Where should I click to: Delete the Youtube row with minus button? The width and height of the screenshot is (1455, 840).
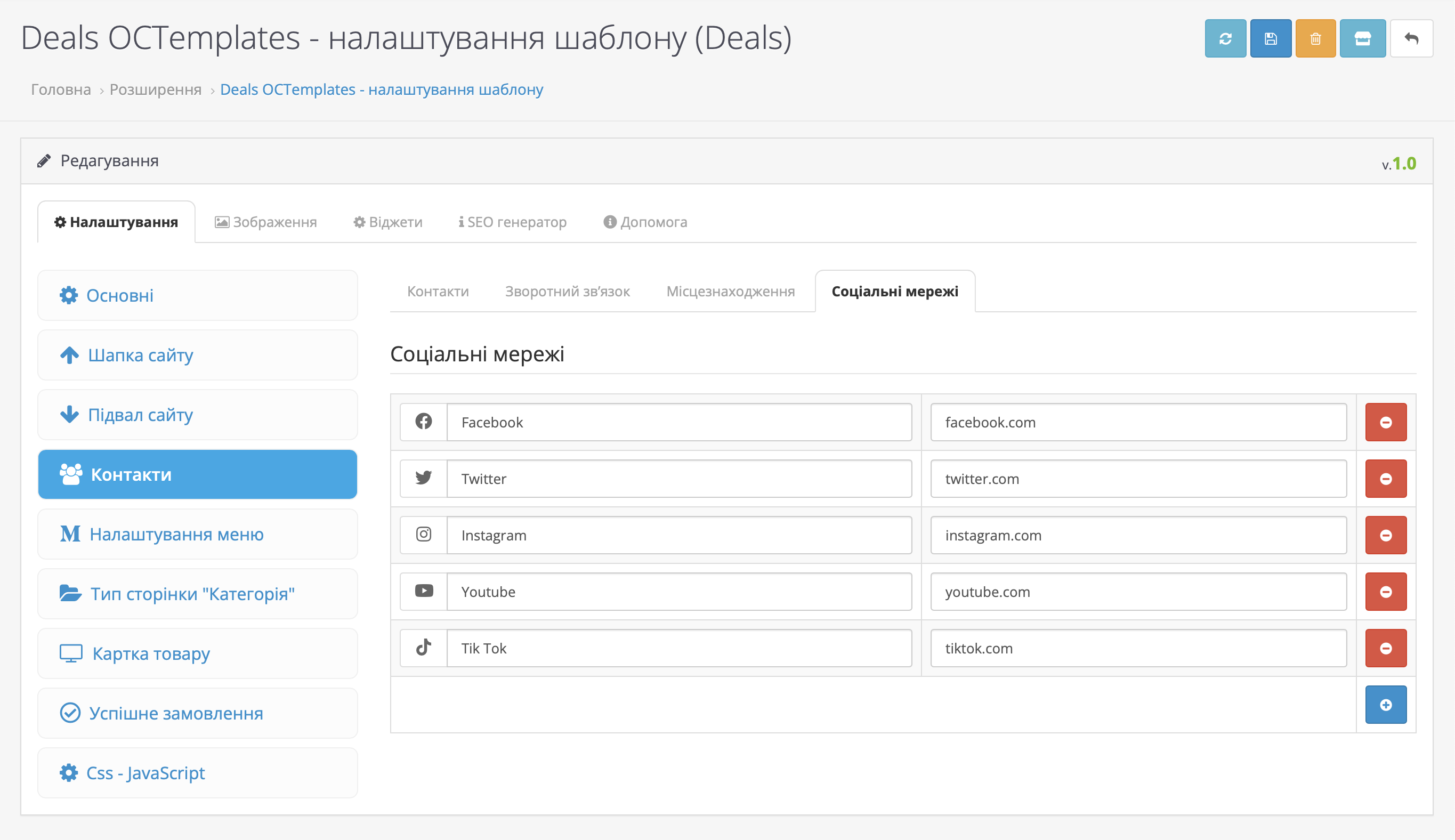coord(1386,592)
